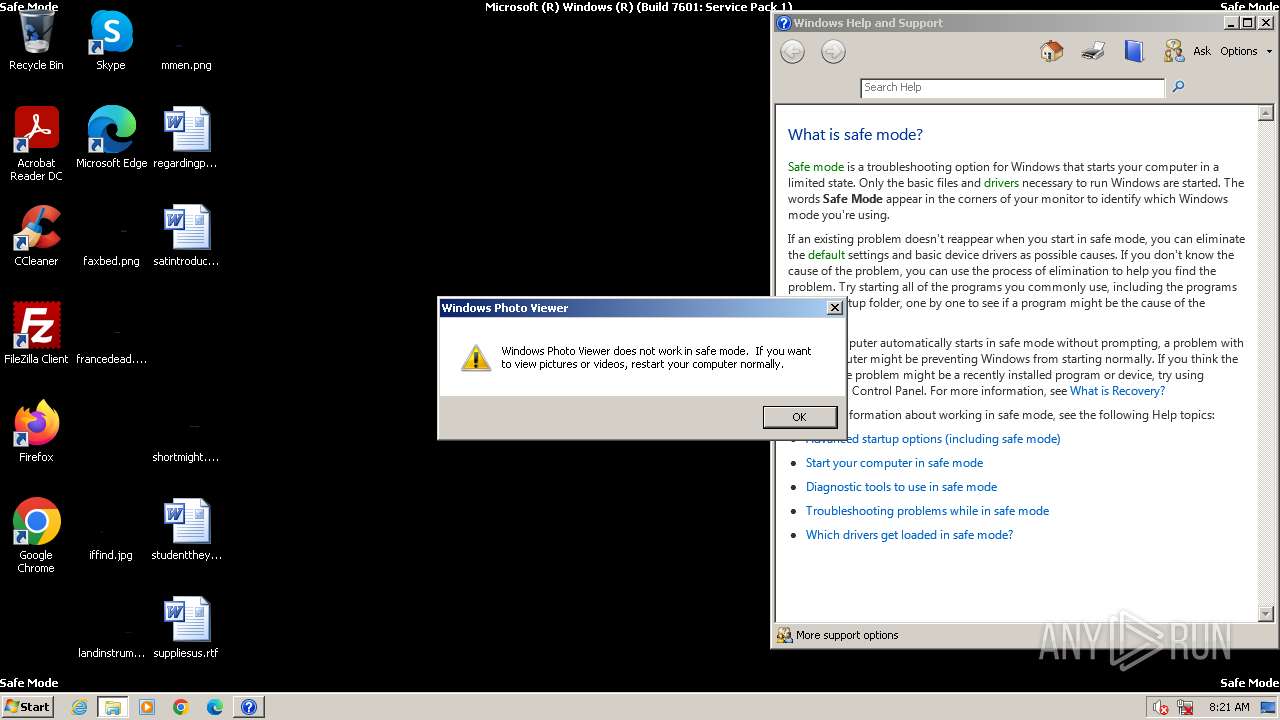This screenshot has height=720, width=1280.
Task: Open the 'What is Recovery?' link
Action: point(1117,391)
